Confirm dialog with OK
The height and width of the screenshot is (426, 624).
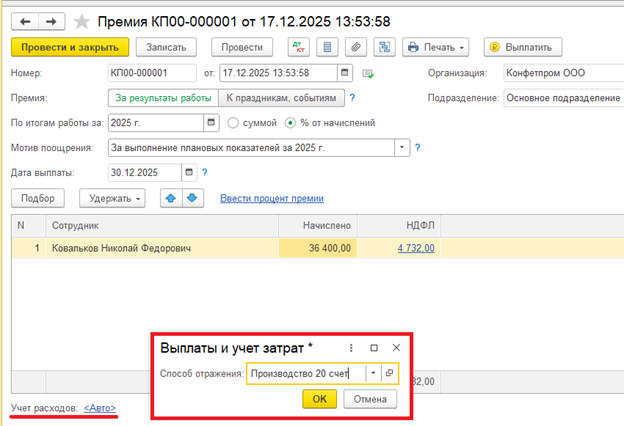(x=320, y=399)
